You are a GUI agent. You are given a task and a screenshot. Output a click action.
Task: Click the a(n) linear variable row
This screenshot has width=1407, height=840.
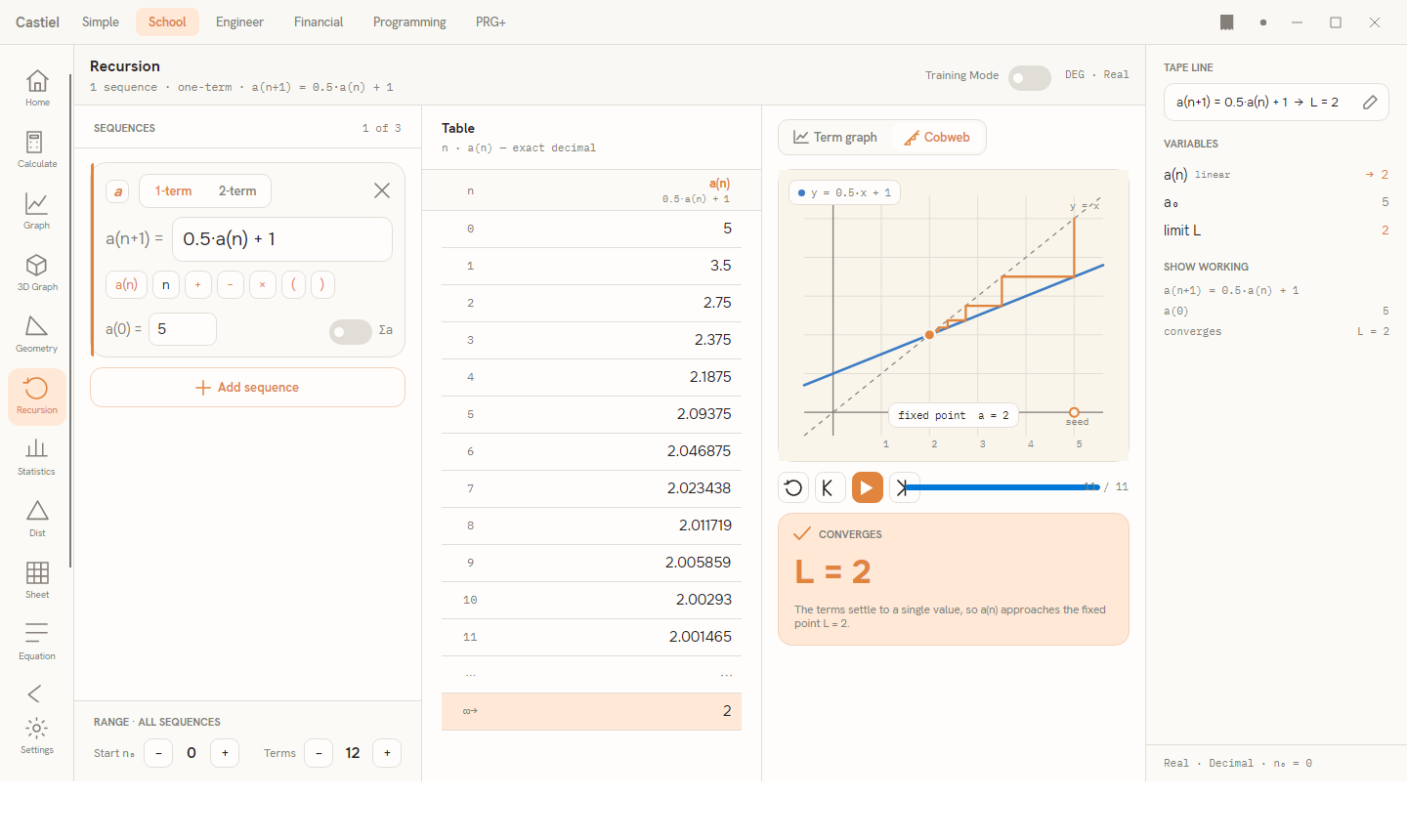click(1276, 174)
